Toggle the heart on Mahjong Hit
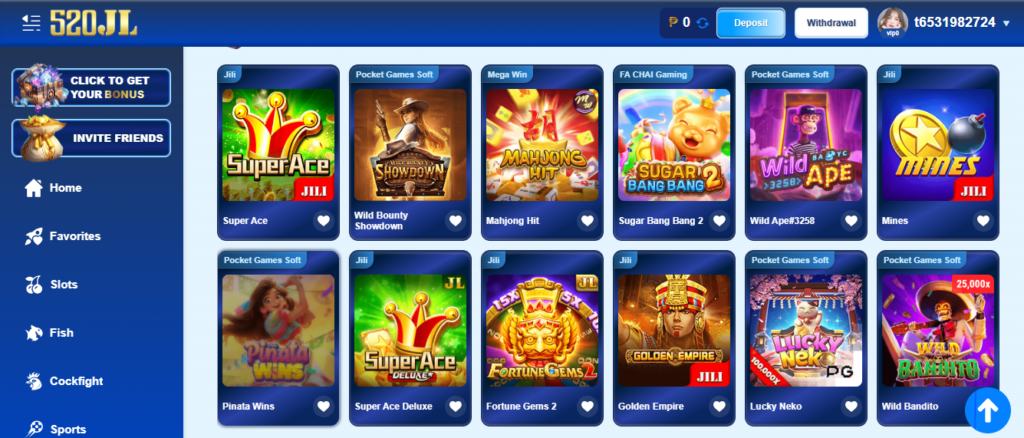The height and width of the screenshot is (438, 1024). (x=587, y=221)
